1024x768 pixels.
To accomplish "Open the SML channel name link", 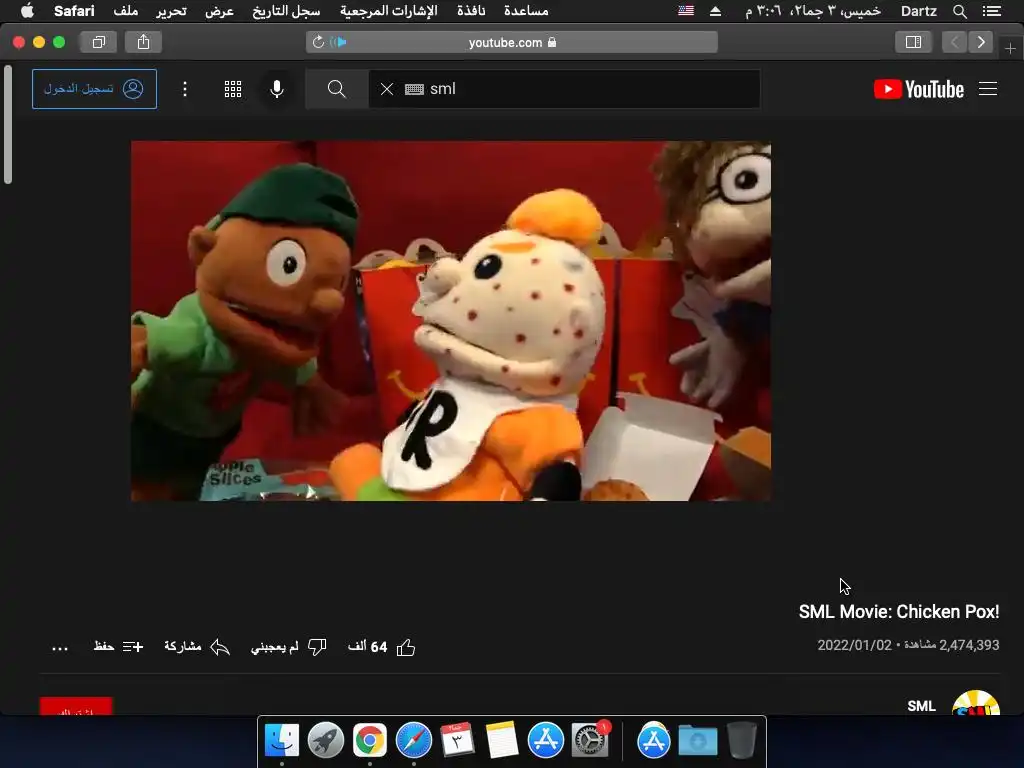I will click(921, 705).
